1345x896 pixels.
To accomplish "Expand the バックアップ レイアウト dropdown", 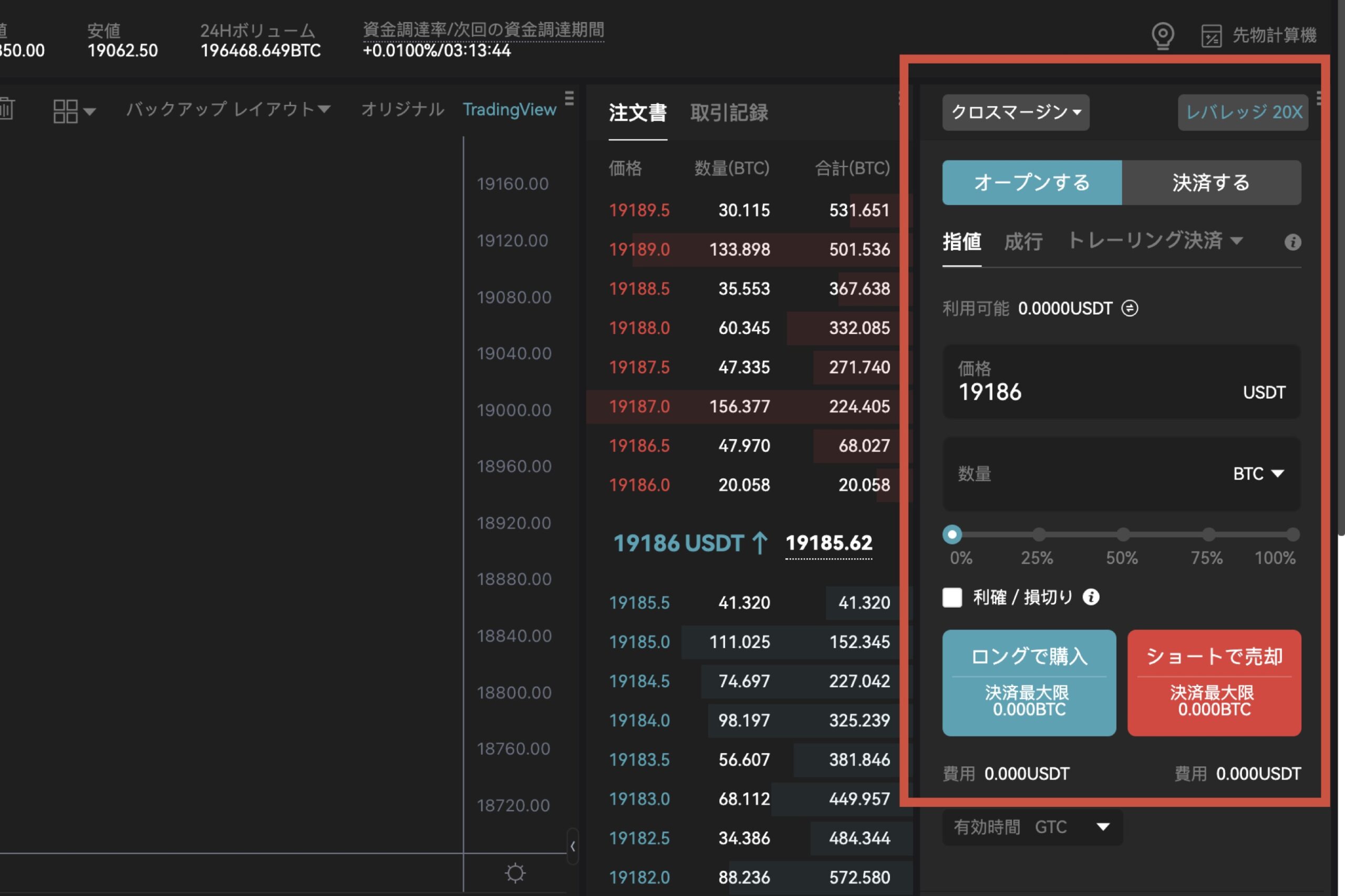I will [x=228, y=109].
